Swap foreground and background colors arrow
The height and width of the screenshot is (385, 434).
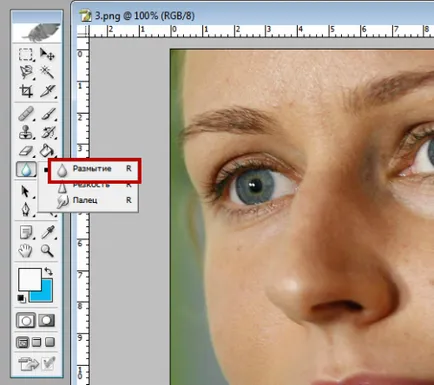pyautogui.click(x=48, y=272)
